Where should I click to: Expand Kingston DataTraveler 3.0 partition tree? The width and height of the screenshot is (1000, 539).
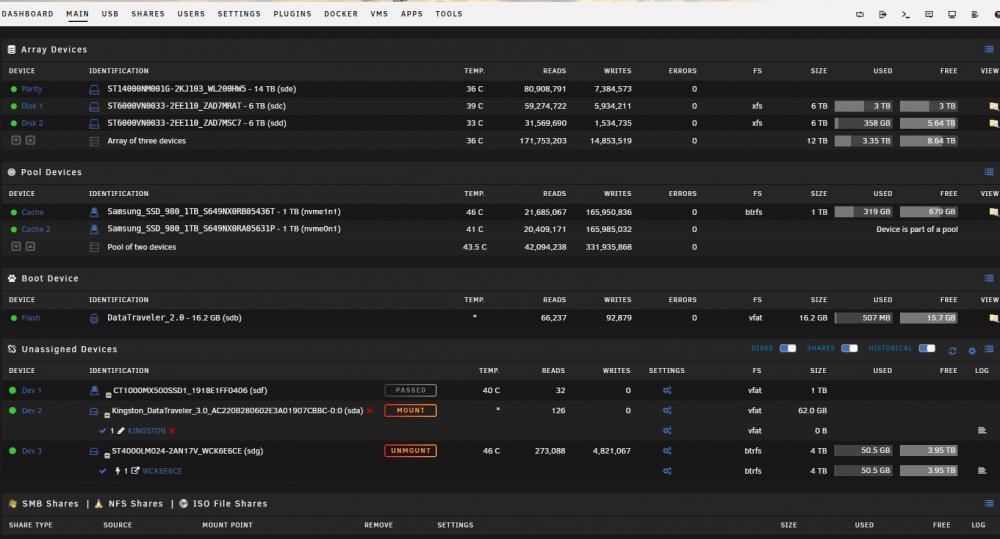point(107,415)
